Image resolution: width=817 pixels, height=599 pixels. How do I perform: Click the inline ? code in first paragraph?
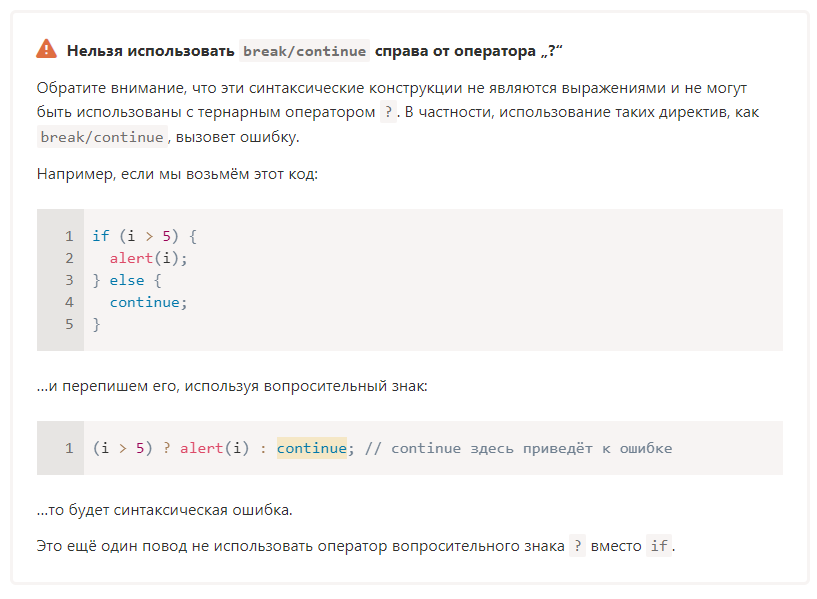[x=389, y=112]
